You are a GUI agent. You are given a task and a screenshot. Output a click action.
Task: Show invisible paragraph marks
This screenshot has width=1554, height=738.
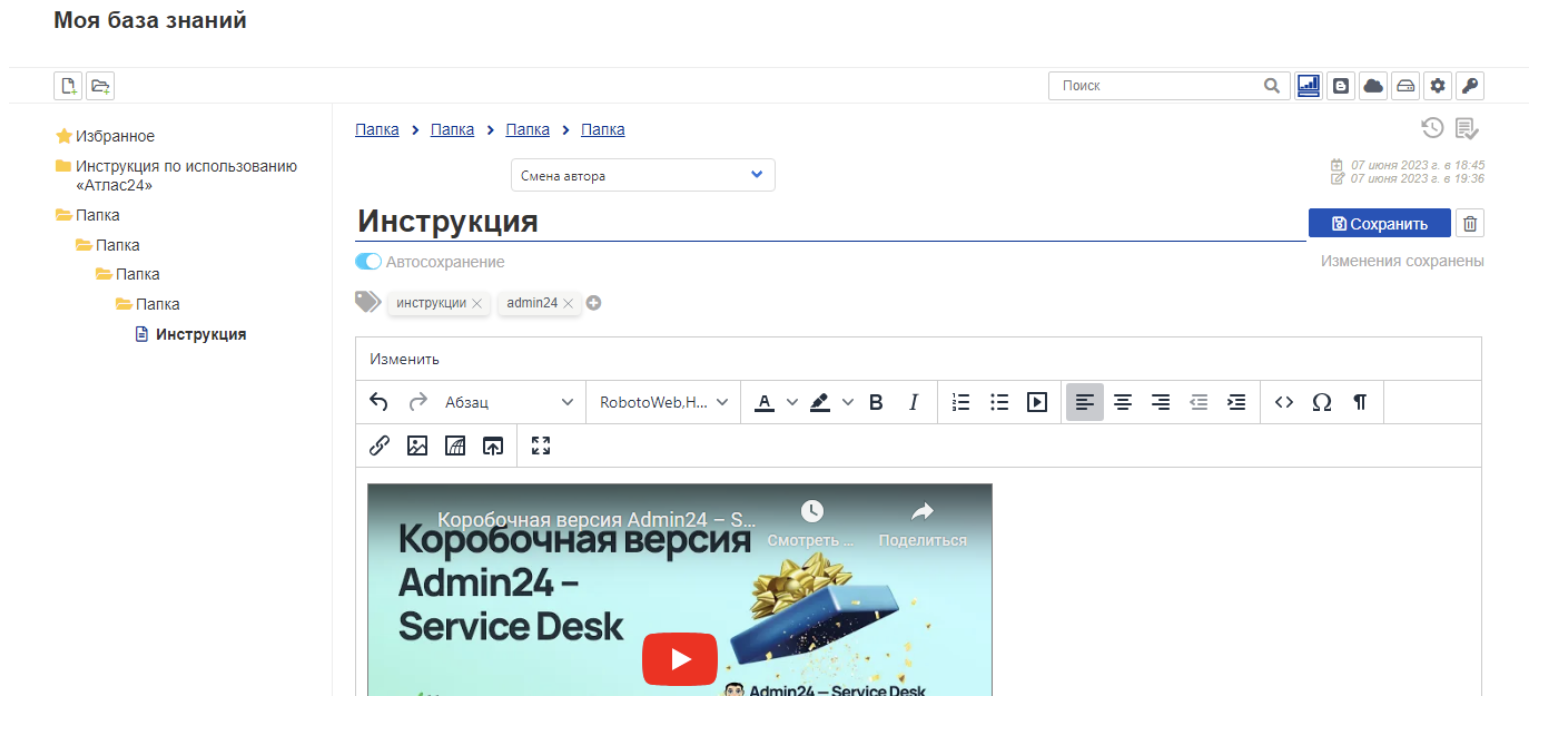(x=1360, y=402)
